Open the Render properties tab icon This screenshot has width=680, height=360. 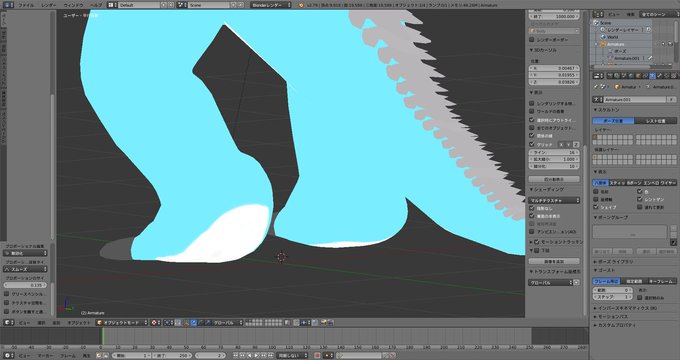pyautogui.click(x=610, y=75)
